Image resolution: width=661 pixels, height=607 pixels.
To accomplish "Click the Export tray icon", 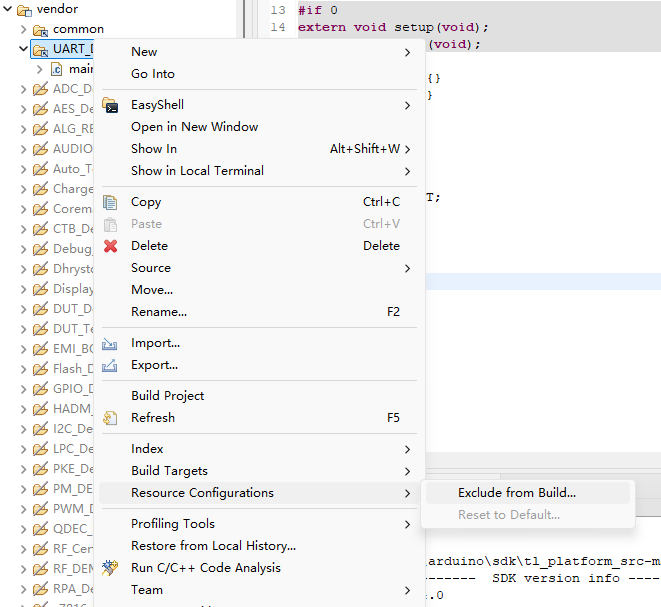I will tap(110, 365).
